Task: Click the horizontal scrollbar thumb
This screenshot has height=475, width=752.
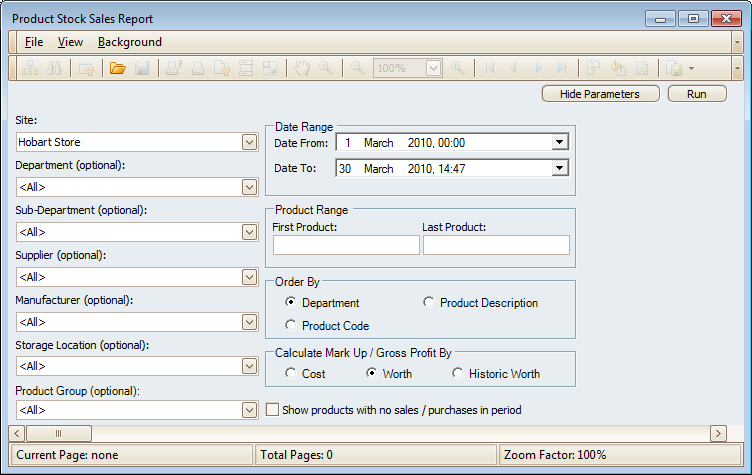Action: (x=59, y=433)
